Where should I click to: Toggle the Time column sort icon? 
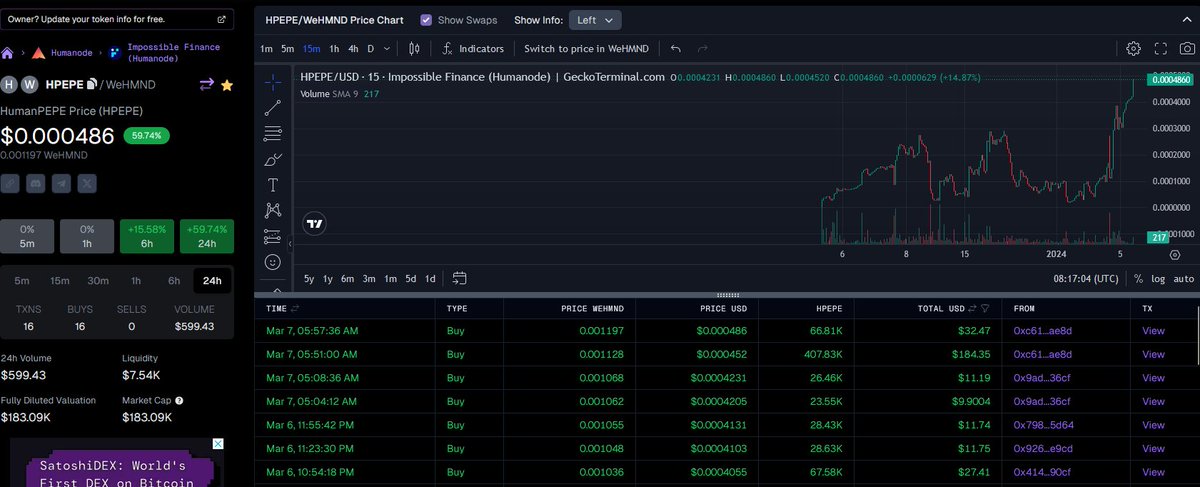tap(296, 308)
